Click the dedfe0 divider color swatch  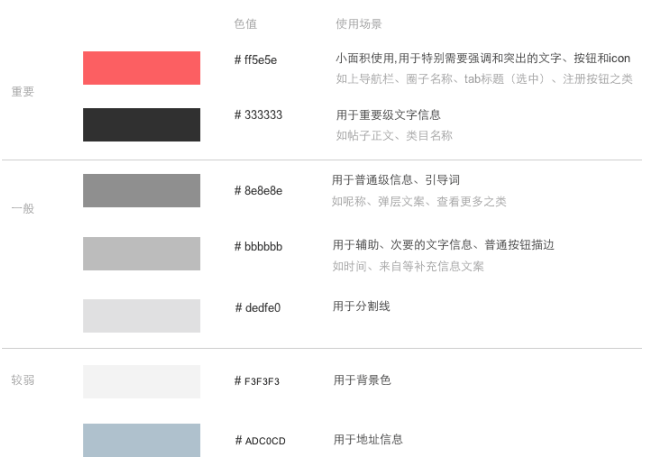[x=141, y=315]
